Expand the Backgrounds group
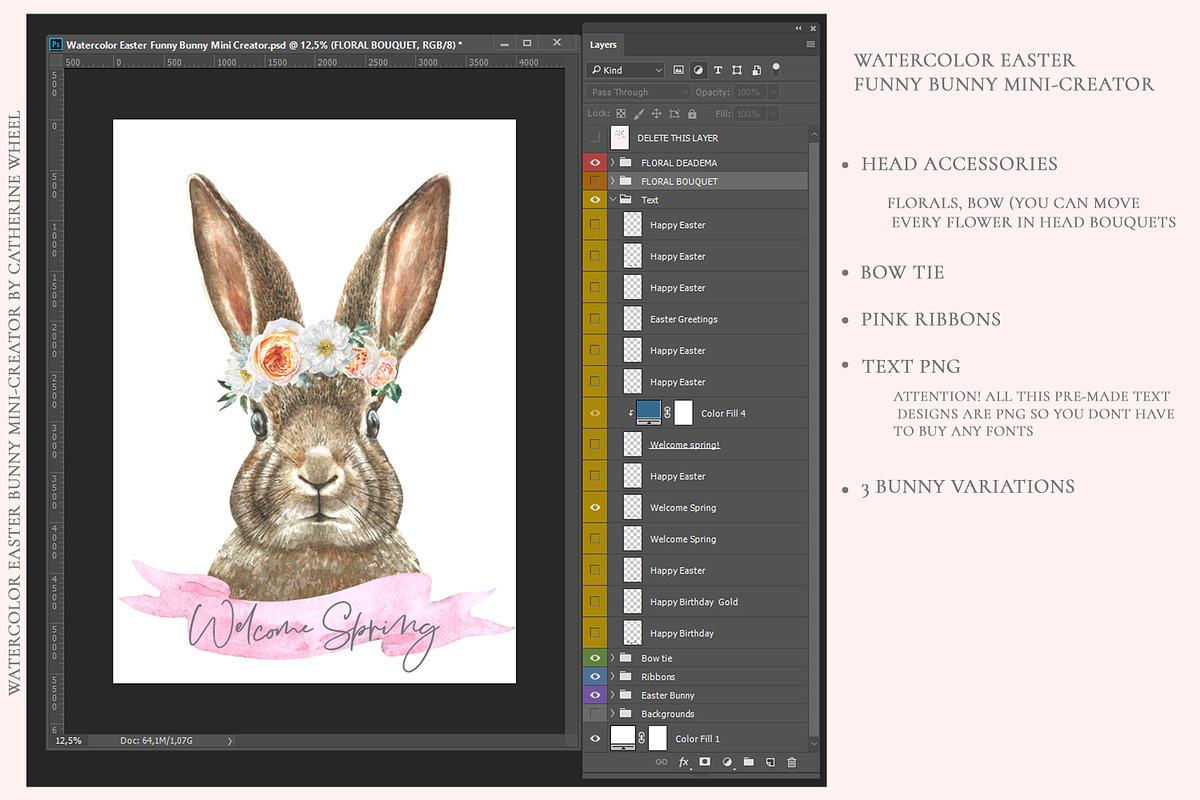This screenshot has height=800, width=1200. (x=612, y=713)
